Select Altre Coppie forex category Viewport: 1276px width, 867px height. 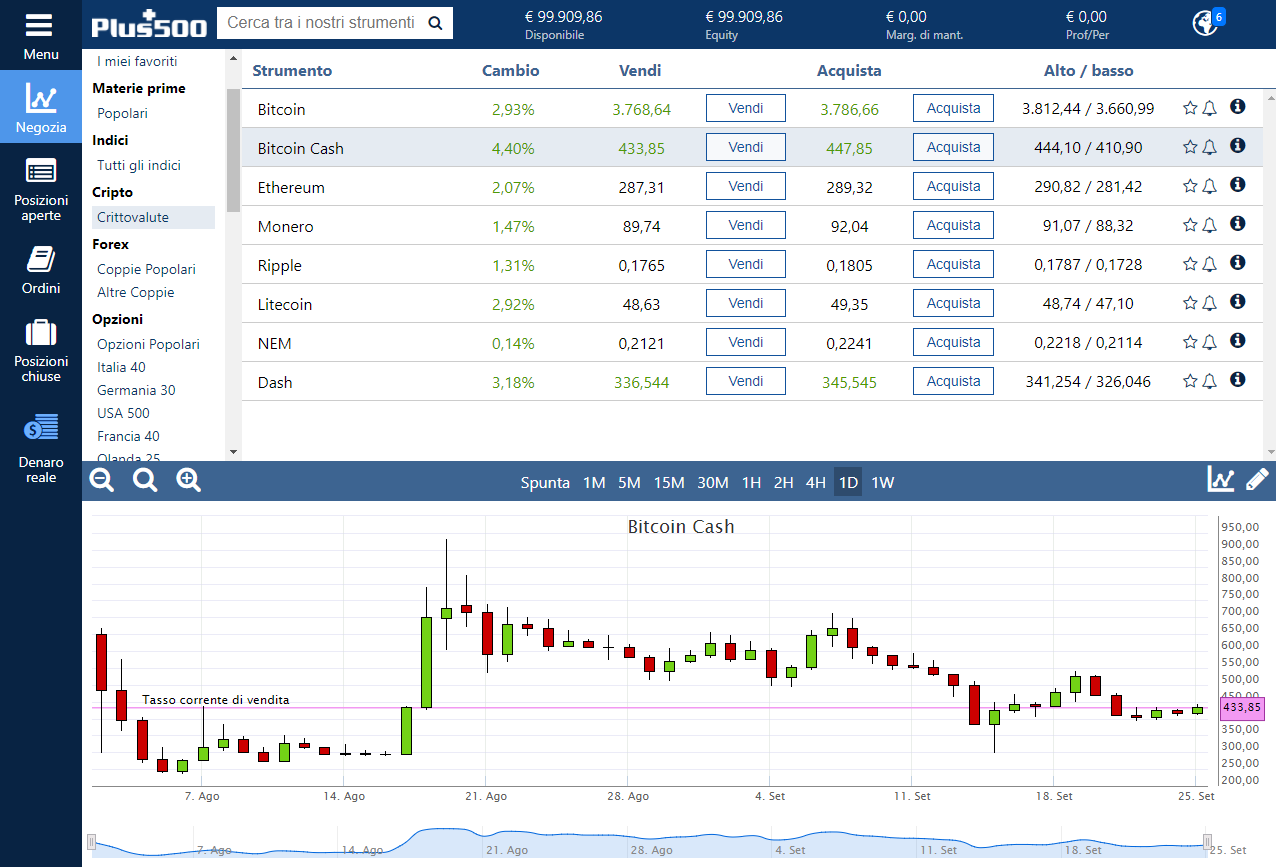[135, 292]
